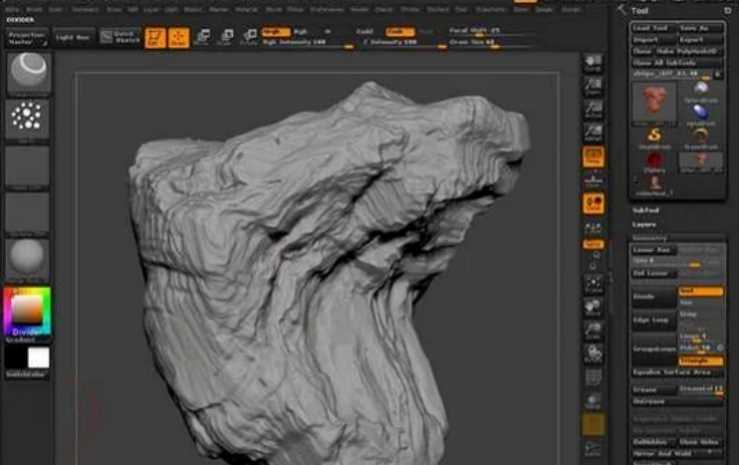Open the Light Box browser

(x=73, y=38)
